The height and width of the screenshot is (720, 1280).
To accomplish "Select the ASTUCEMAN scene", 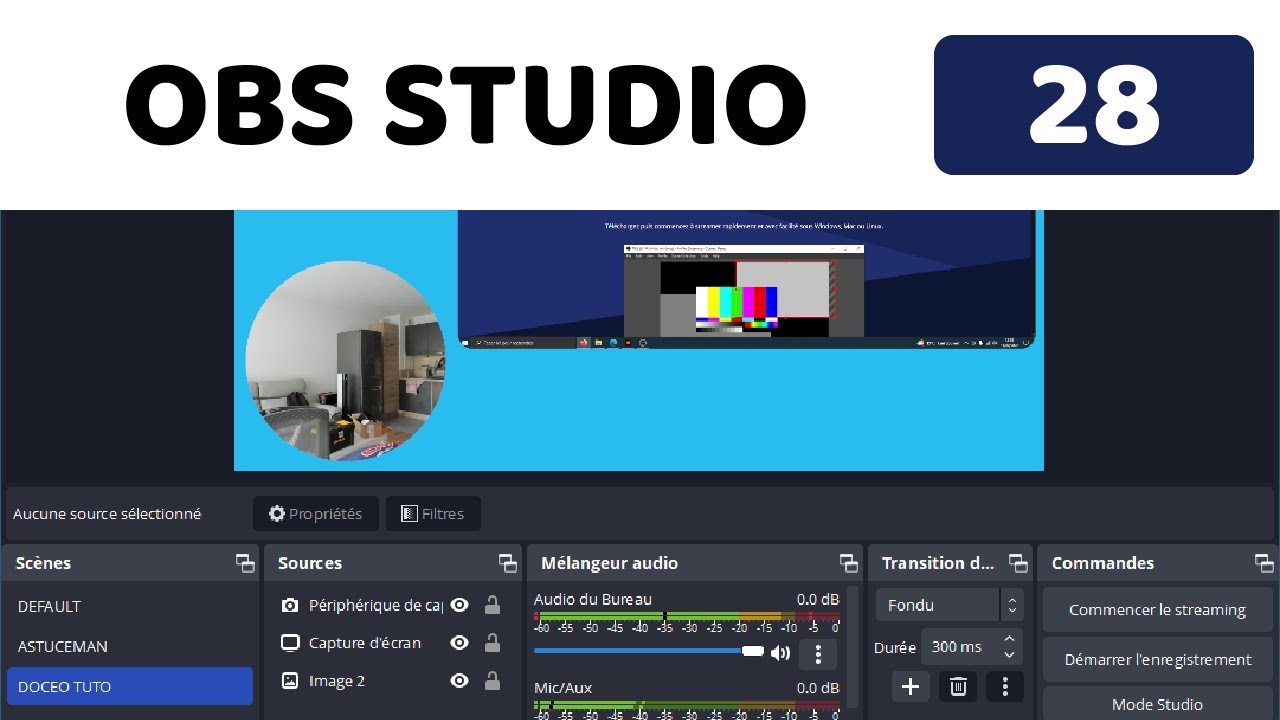I will coord(130,647).
